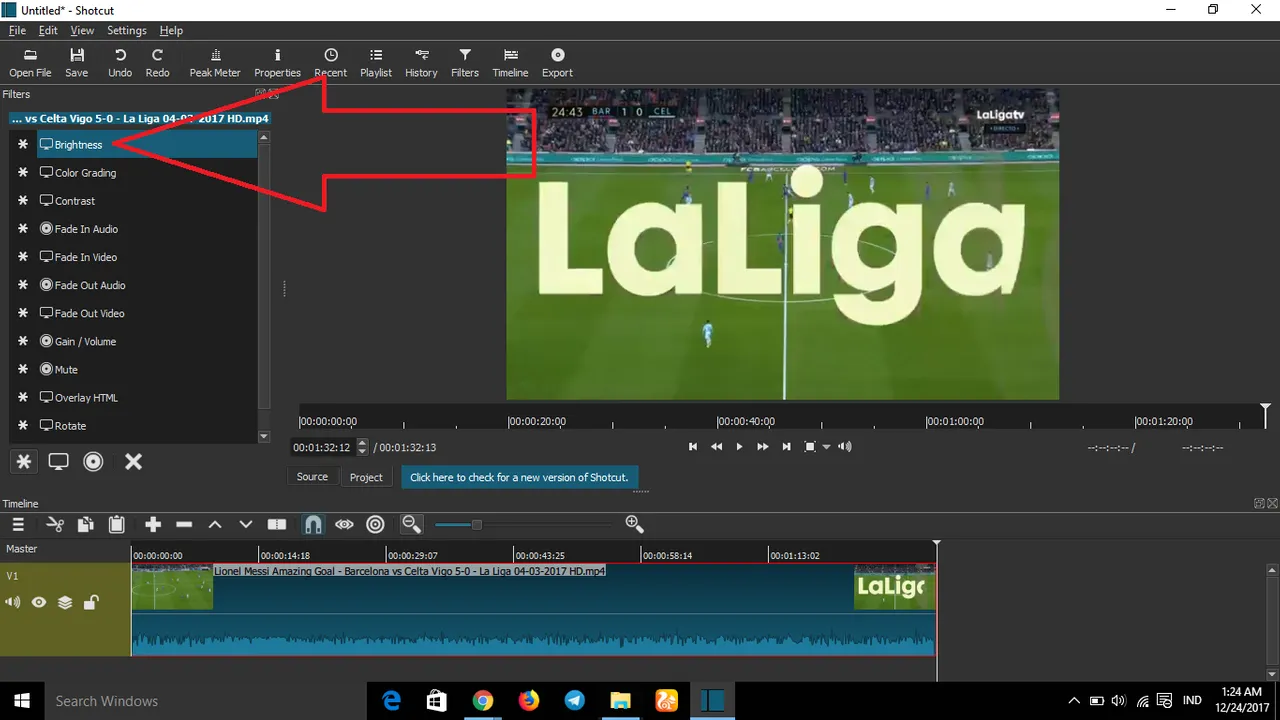Screen dimensions: 1280x720
Task: Open the Edit menu
Action: coord(48,31)
